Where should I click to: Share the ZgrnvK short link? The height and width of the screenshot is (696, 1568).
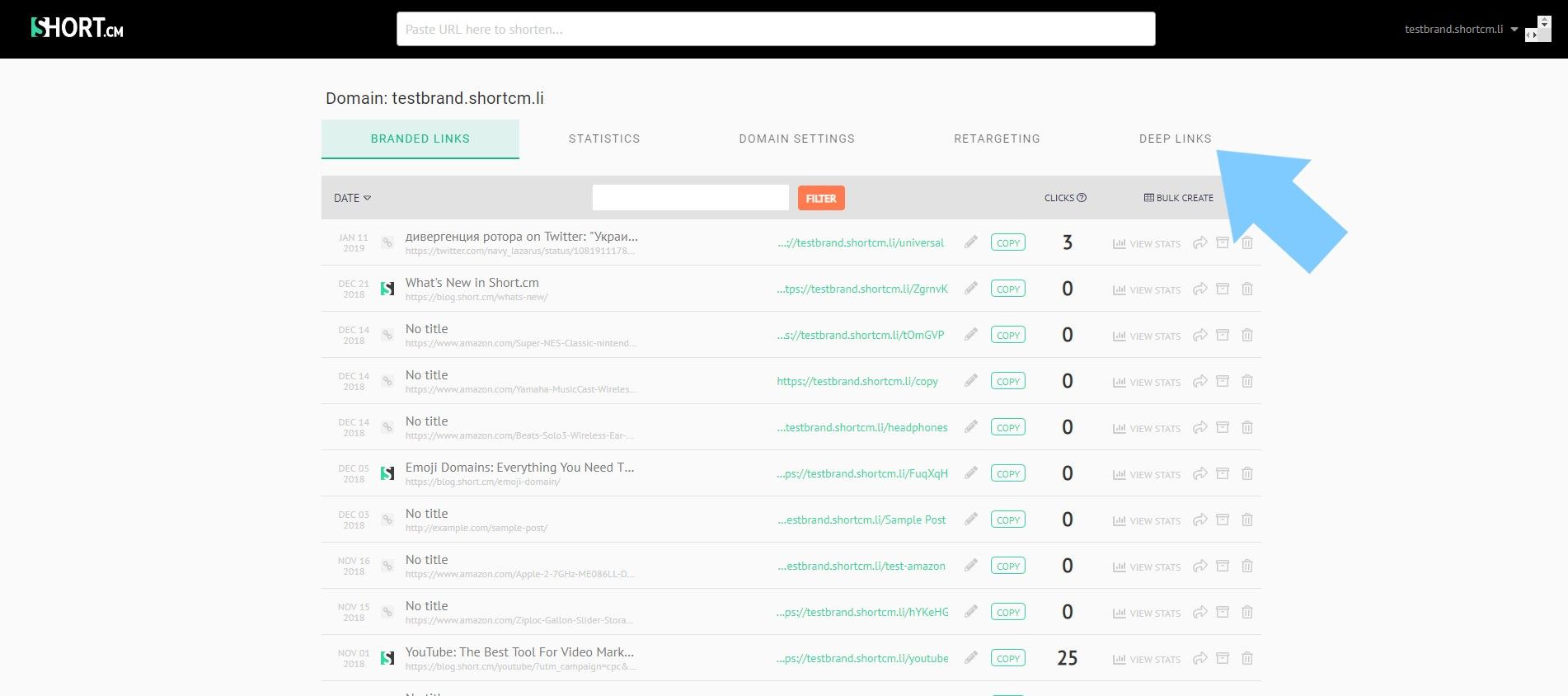point(1200,289)
